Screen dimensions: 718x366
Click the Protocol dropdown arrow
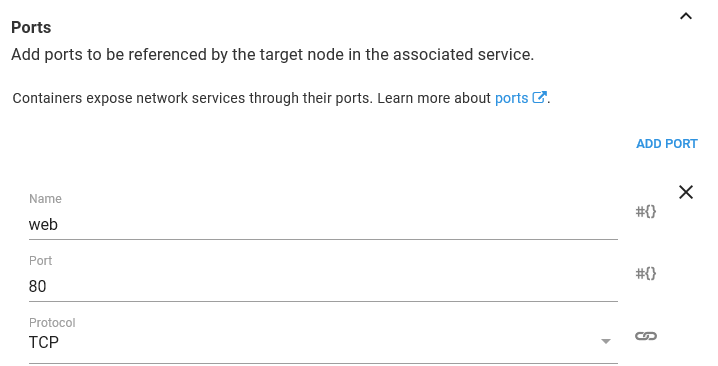pos(605,341)
